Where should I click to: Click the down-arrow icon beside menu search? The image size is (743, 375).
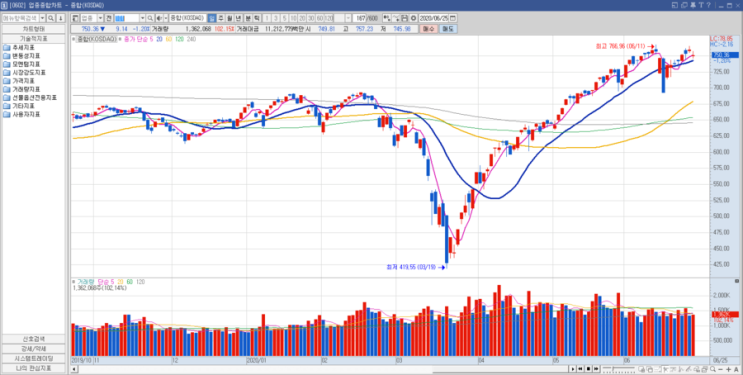point(60,18)
